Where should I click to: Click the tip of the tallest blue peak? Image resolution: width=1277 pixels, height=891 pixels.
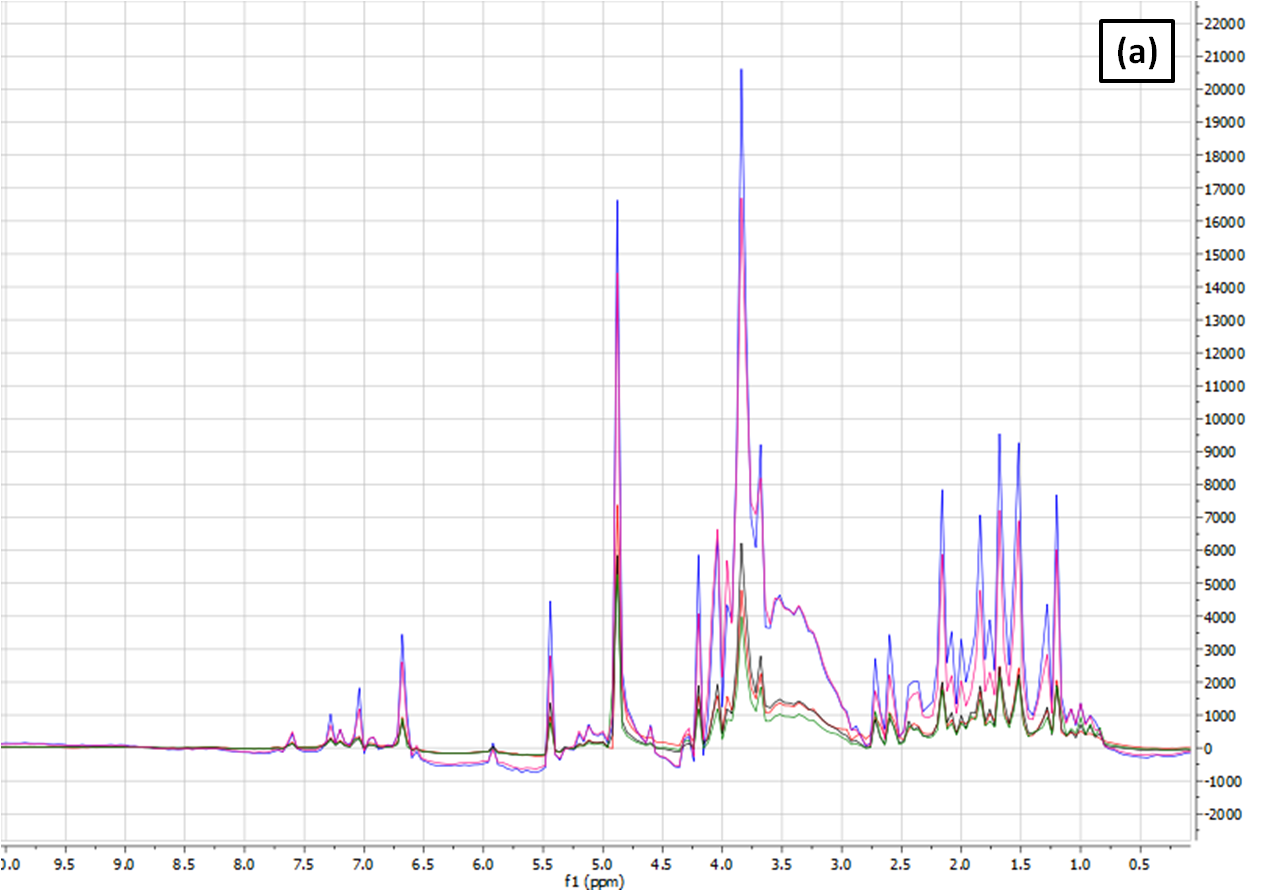point(741,70)
